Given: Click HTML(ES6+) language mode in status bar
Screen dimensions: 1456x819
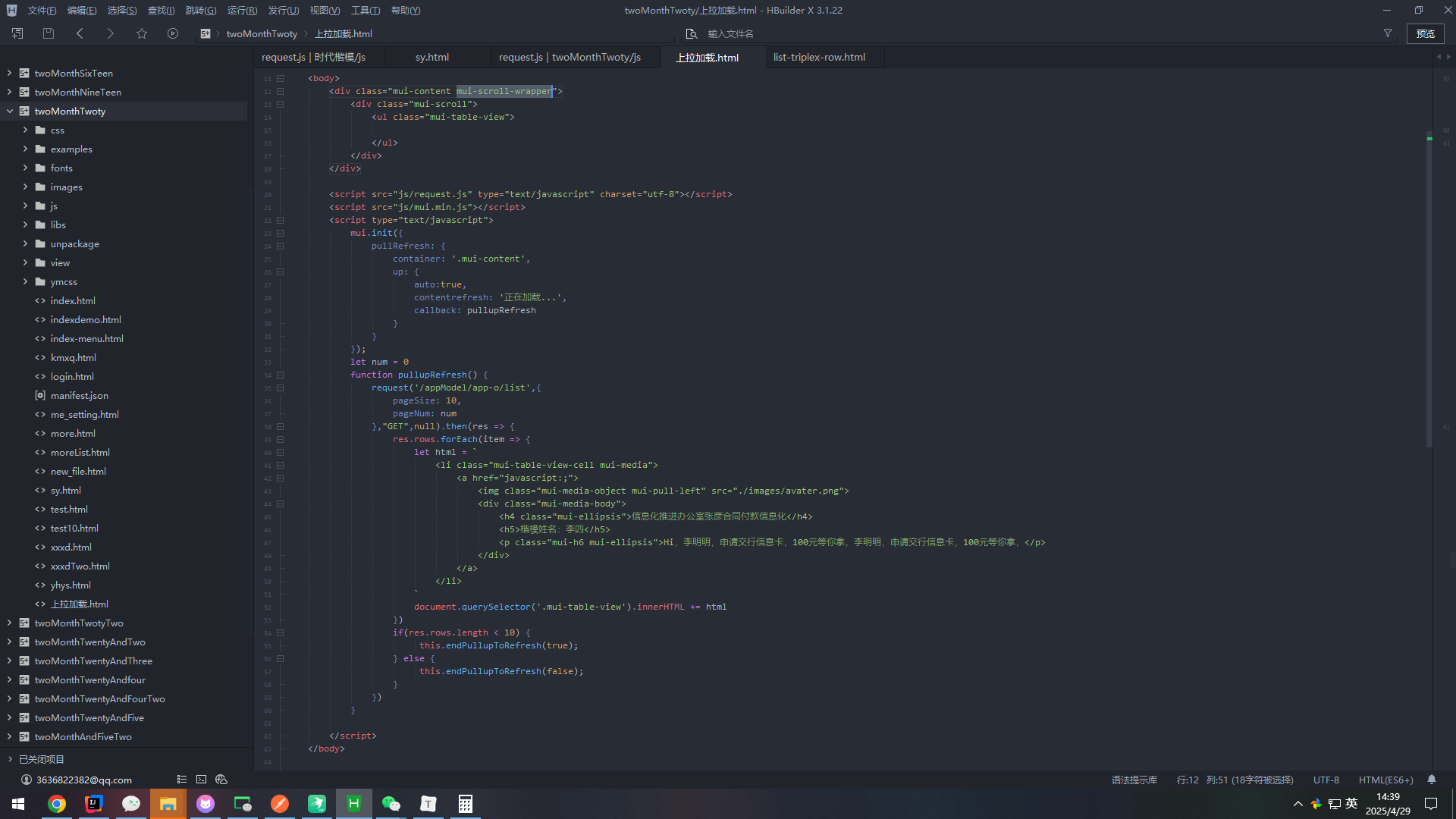Looking at the screenshot, I should 1385,780.
